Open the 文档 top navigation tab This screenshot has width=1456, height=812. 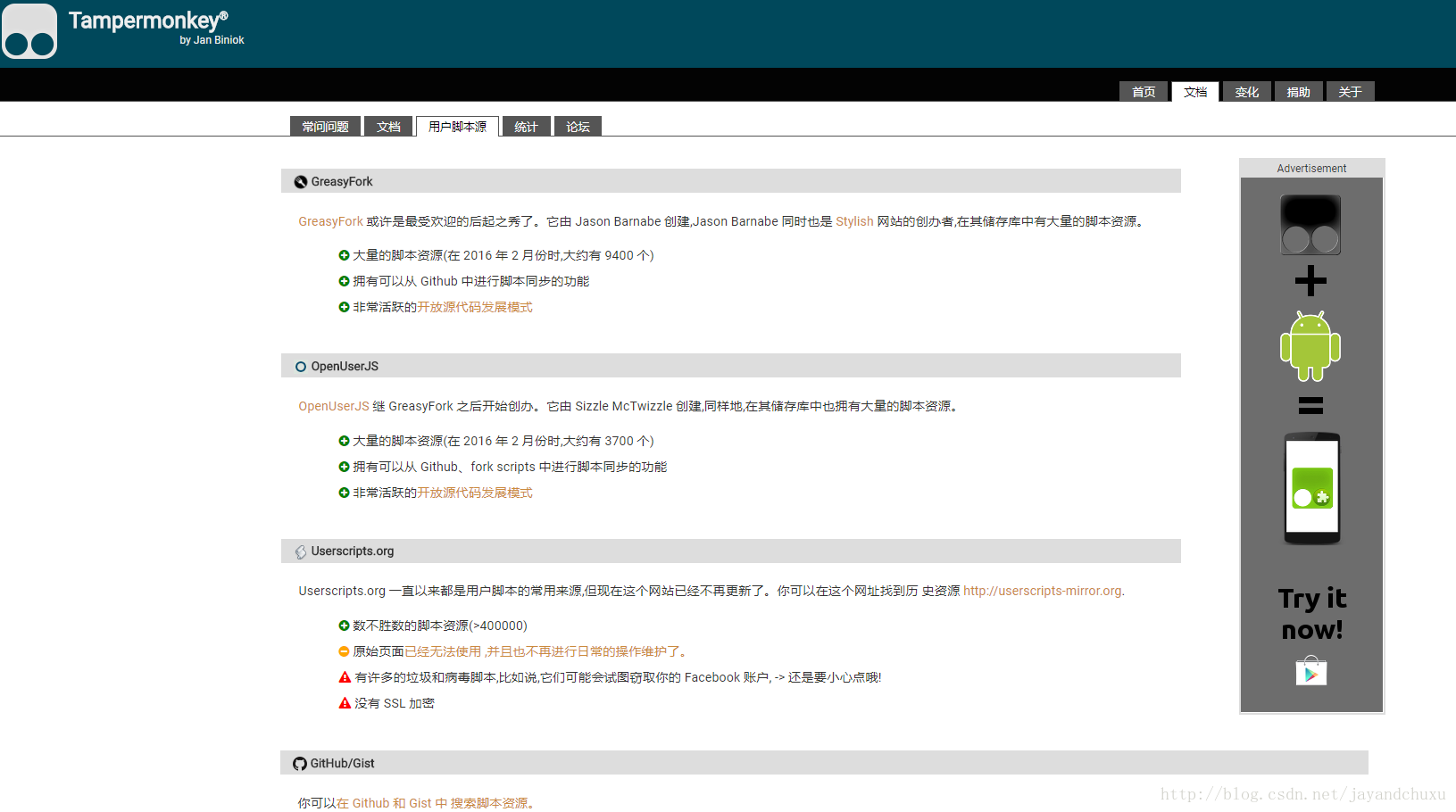(x=1195, y=92)
